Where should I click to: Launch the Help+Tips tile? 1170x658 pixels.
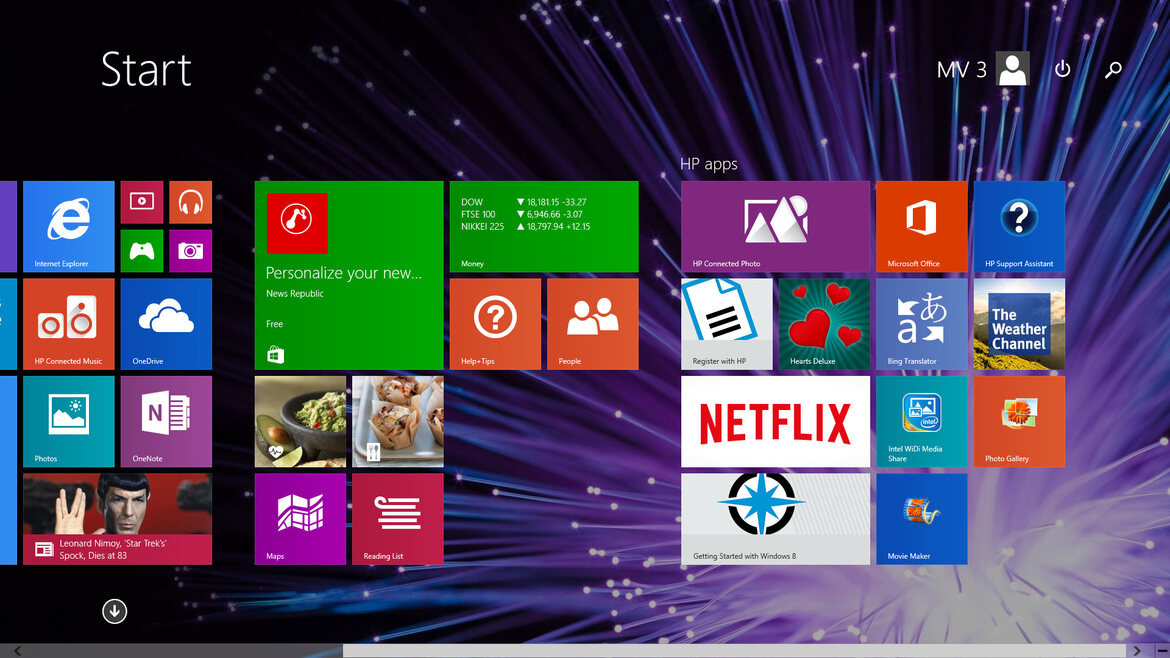(x=495, y=324)
